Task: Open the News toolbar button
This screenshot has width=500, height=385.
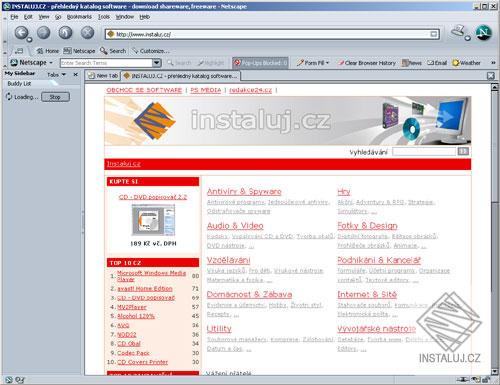Action: click(412, 63)
